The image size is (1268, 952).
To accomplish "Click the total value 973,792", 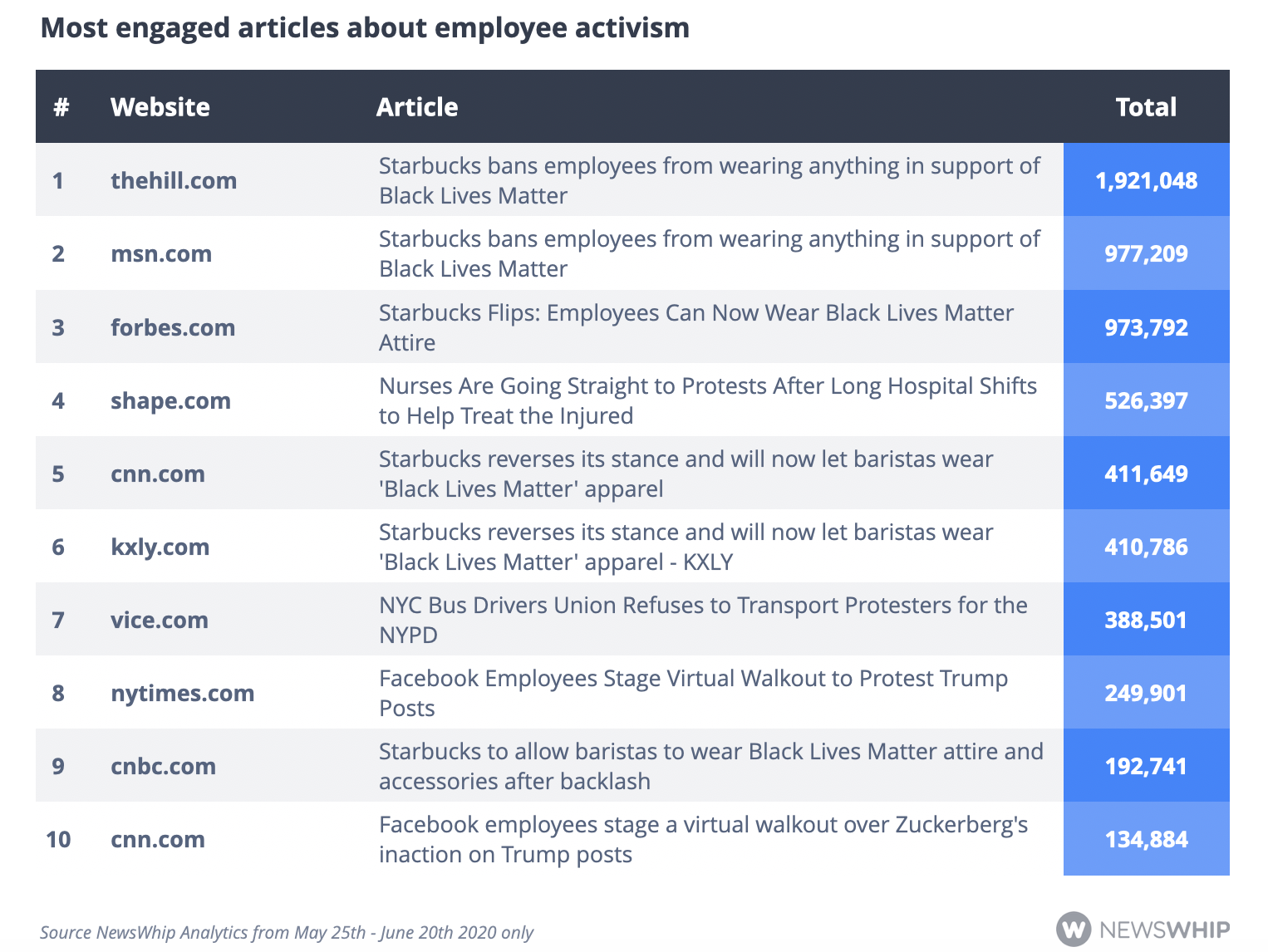I will click(x=1146, y=327).
